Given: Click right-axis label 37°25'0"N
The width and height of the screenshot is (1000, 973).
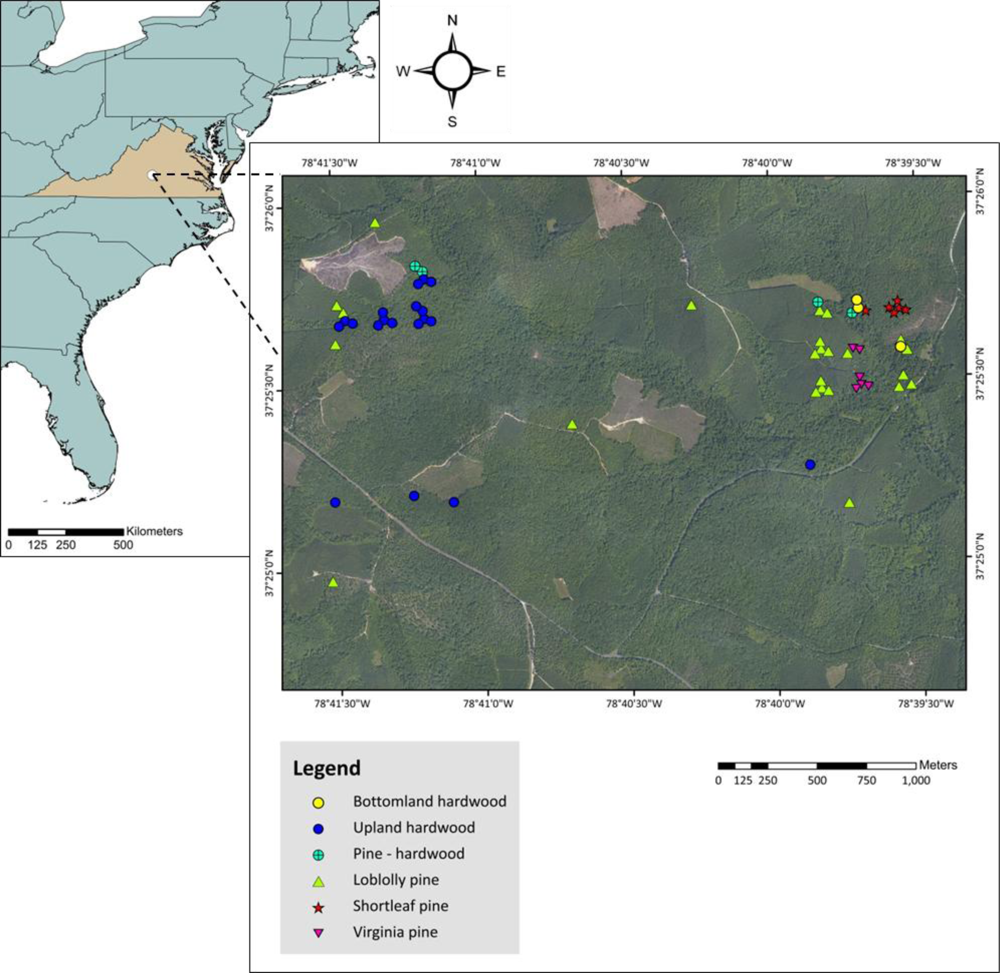Looking at the screenshot, I should coord(979,557).
